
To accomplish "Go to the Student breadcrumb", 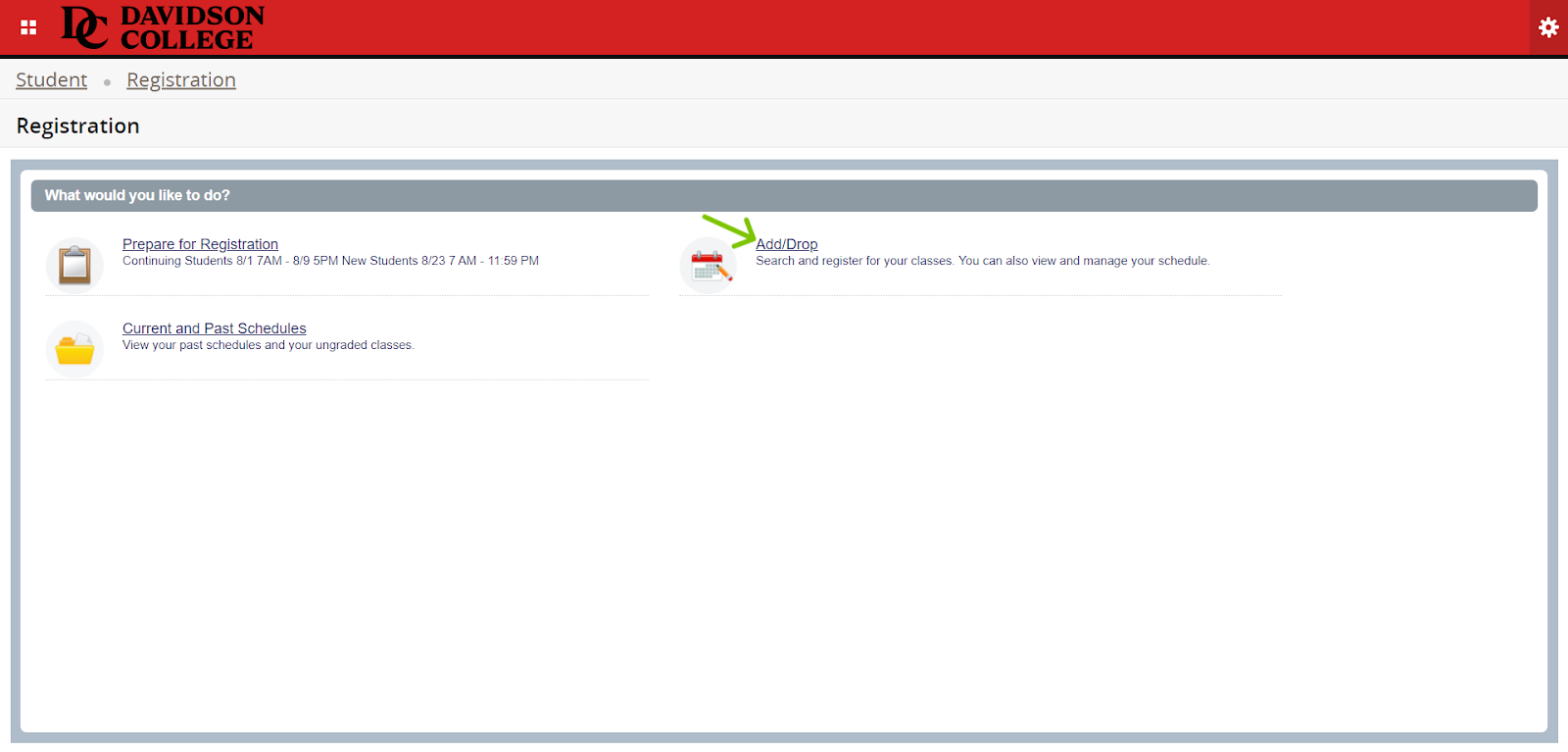I will pos(51,80).
